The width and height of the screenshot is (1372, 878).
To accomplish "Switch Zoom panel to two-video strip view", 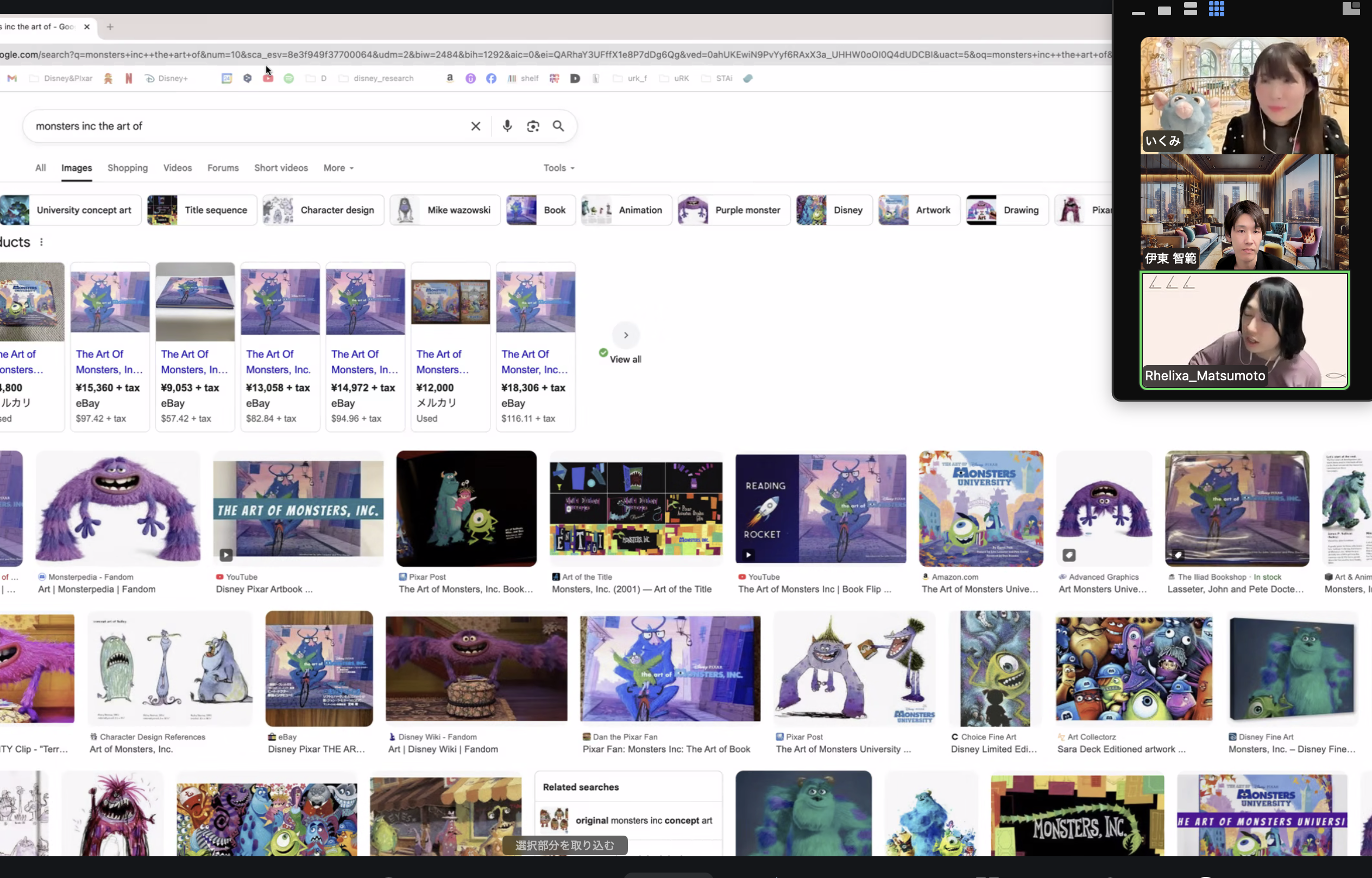I will [1190, 9].
